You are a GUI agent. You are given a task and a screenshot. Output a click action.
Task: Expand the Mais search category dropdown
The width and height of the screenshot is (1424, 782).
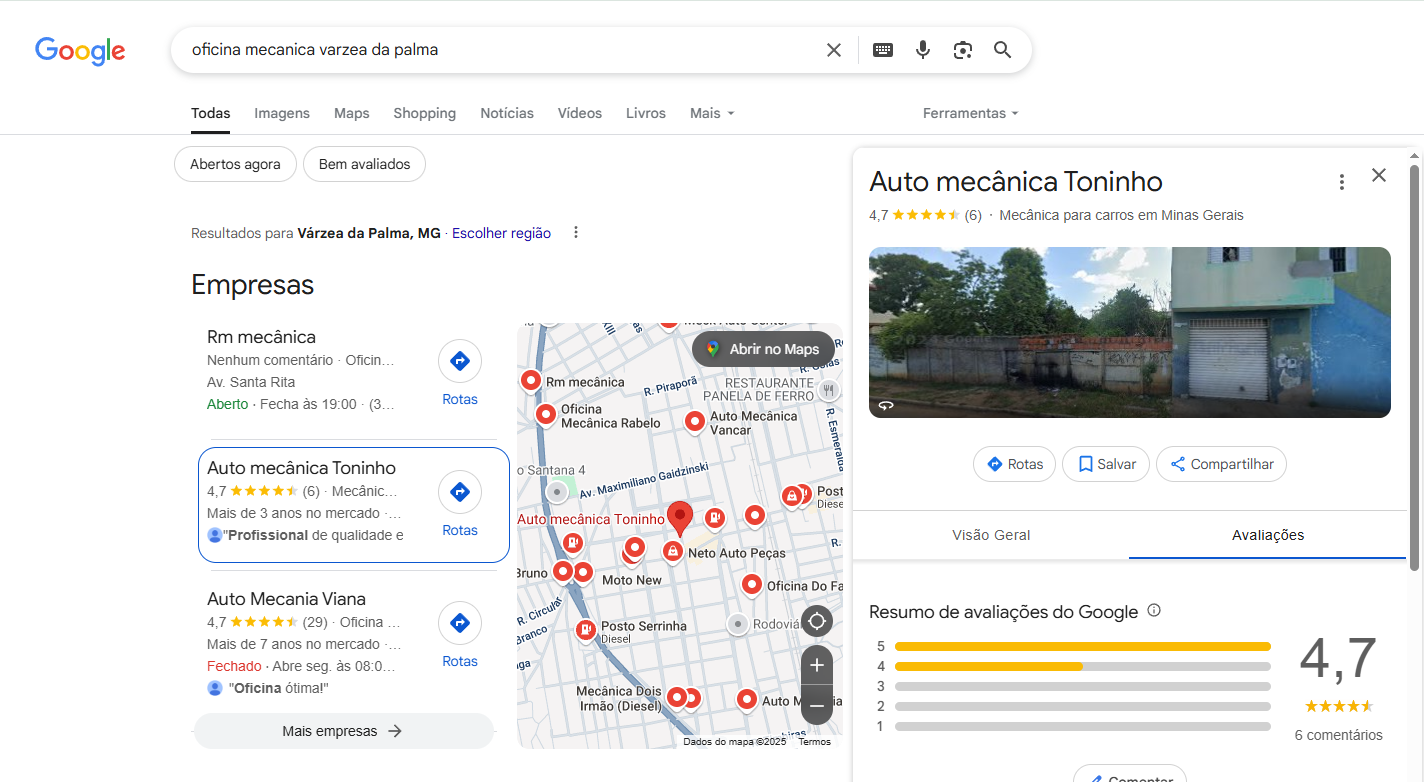[712, 113]
